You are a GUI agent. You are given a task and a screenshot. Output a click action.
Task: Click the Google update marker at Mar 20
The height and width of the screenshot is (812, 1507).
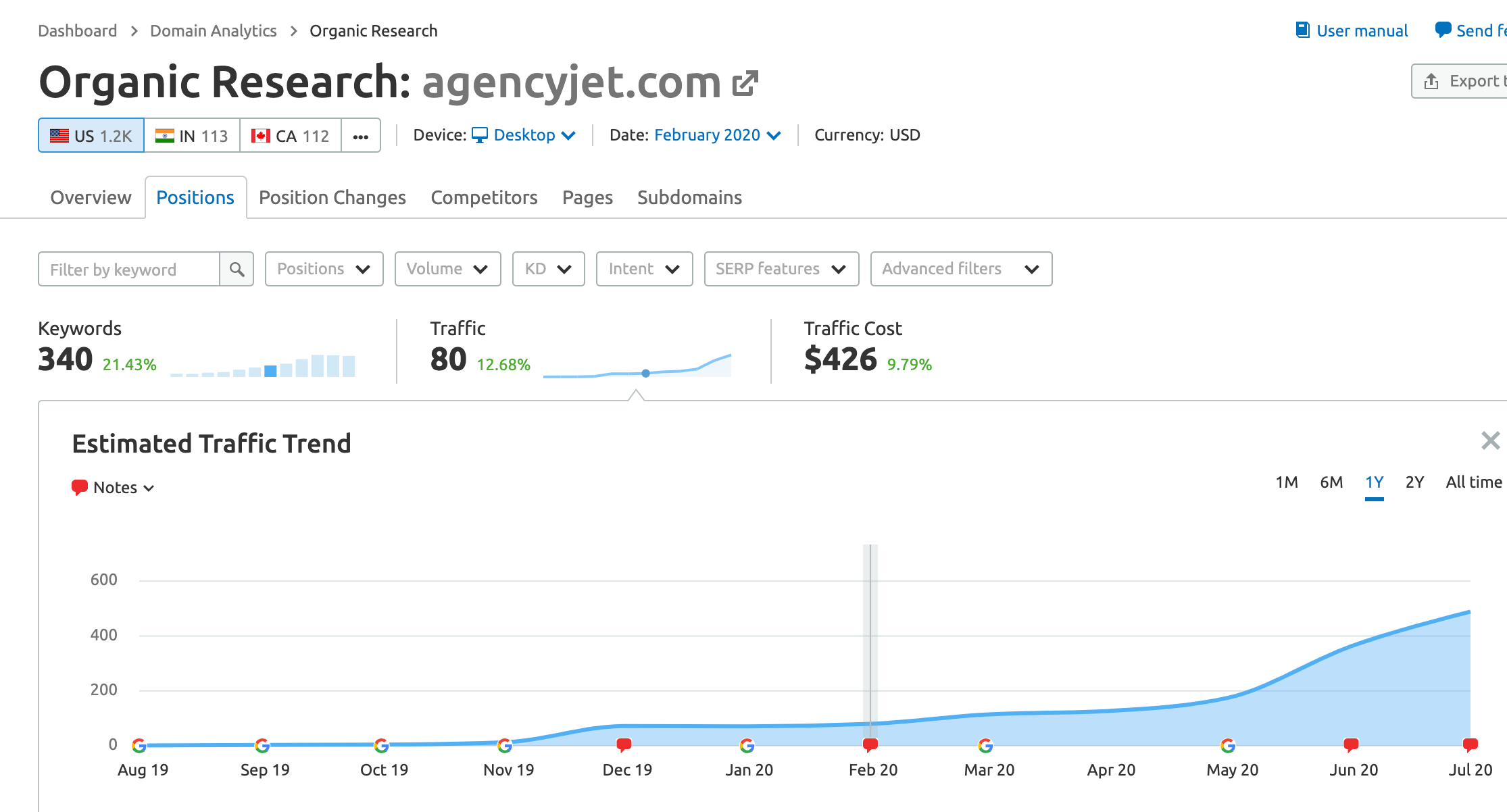coord(985,746)
